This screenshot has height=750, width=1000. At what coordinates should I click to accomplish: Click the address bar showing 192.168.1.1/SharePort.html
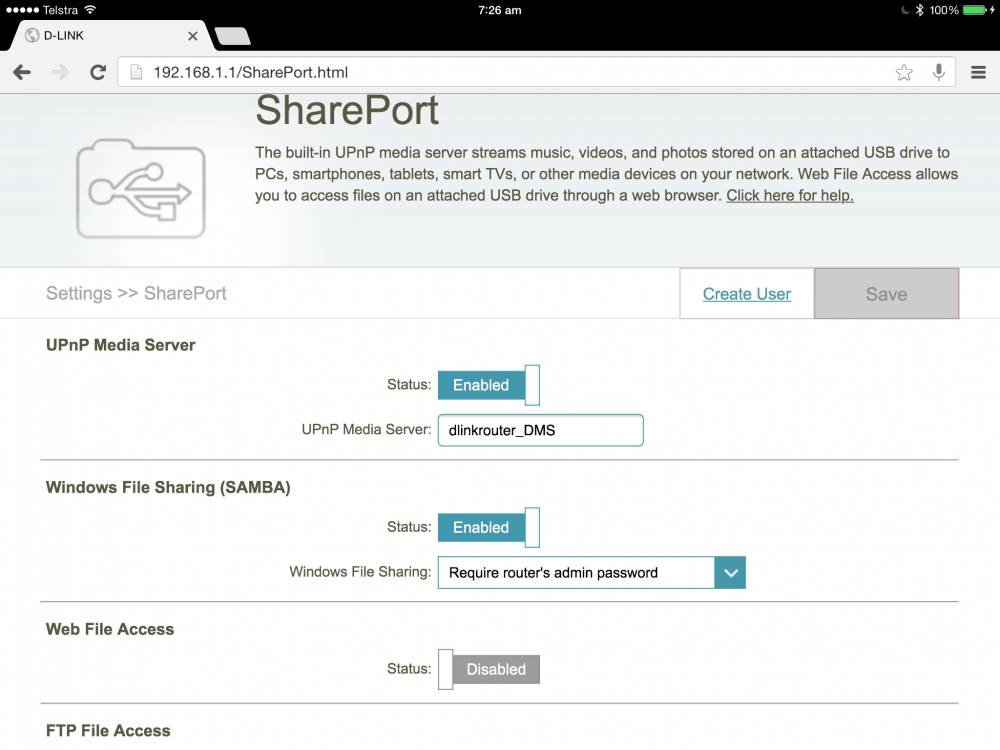point(536,72)
